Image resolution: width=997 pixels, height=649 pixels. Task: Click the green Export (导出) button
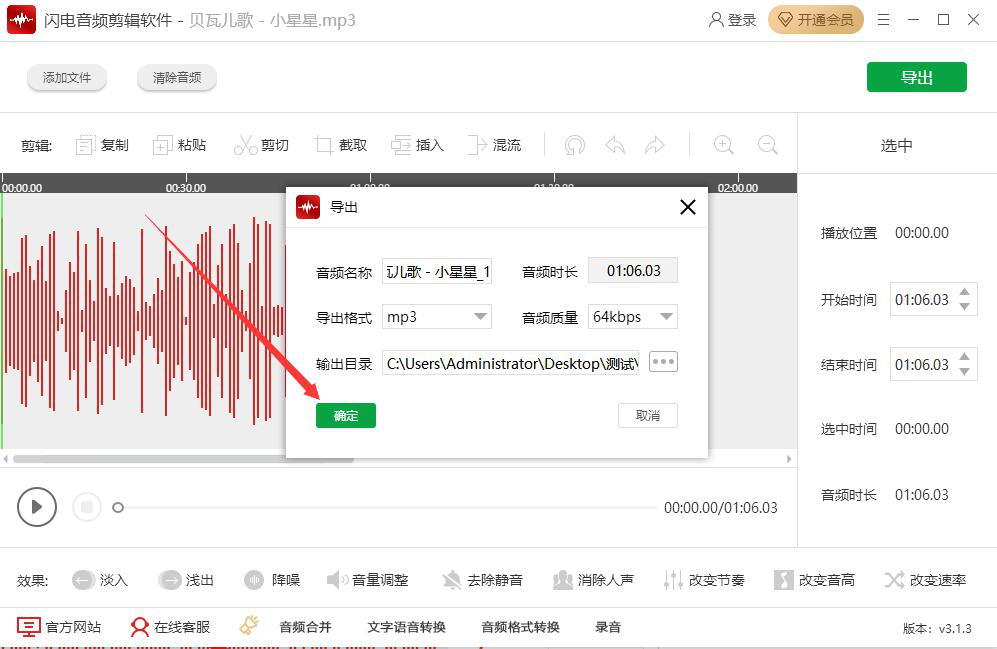(x=917, y=77)
